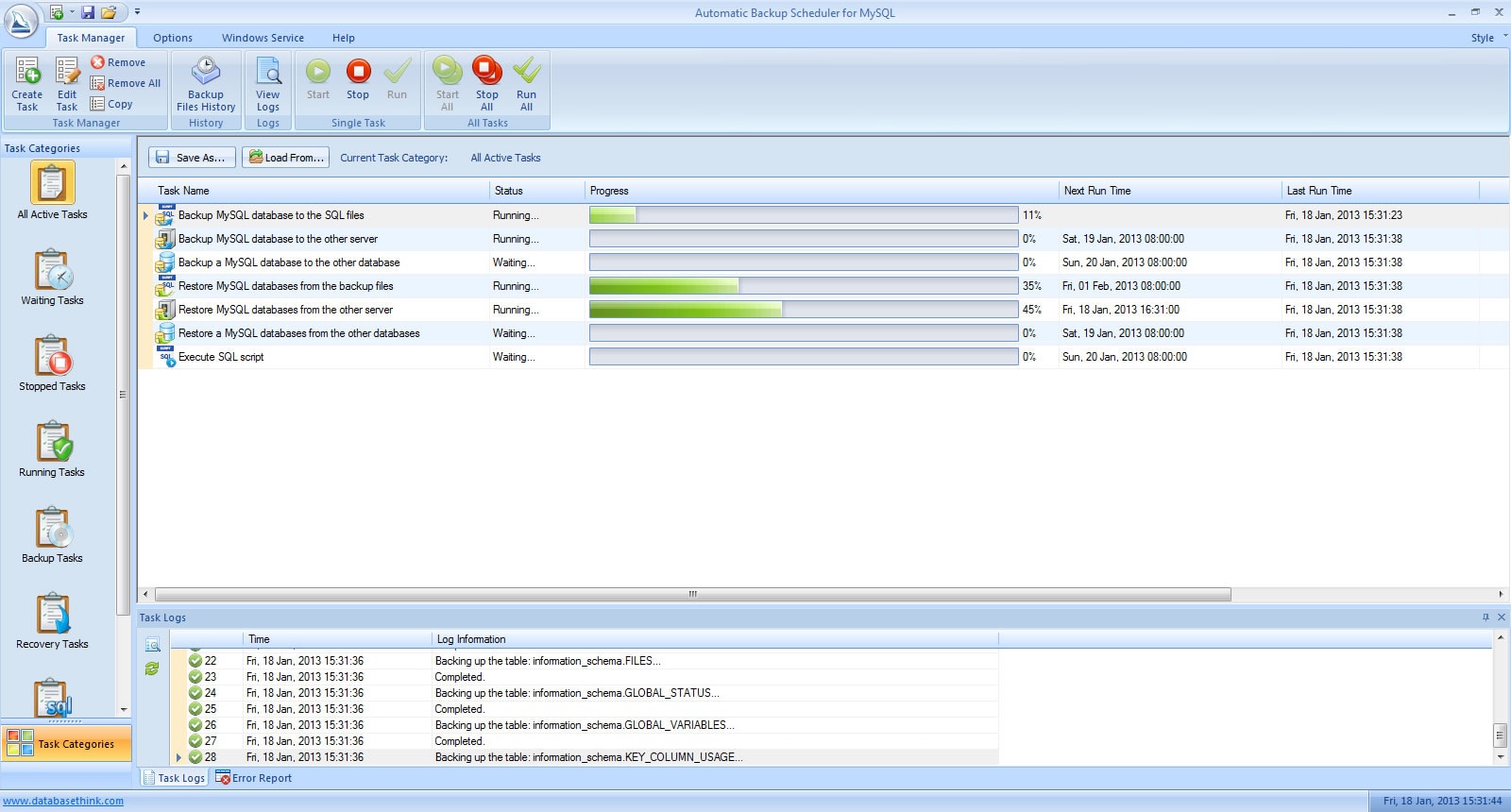Sort by the Task Name column header
The height and width of the screenshot is (812, 1511).
[321, 191]
